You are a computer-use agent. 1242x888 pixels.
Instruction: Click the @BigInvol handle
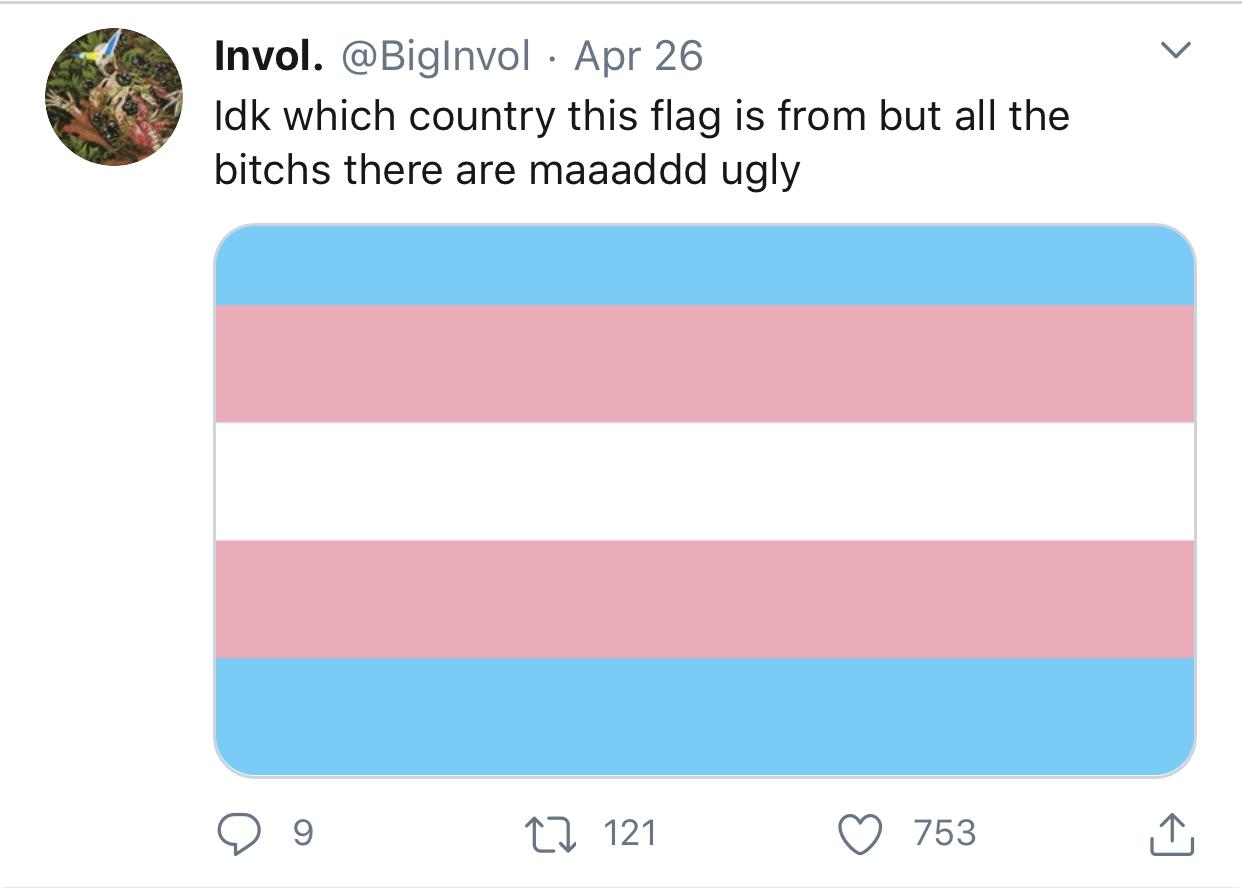[x=436, y=57]
